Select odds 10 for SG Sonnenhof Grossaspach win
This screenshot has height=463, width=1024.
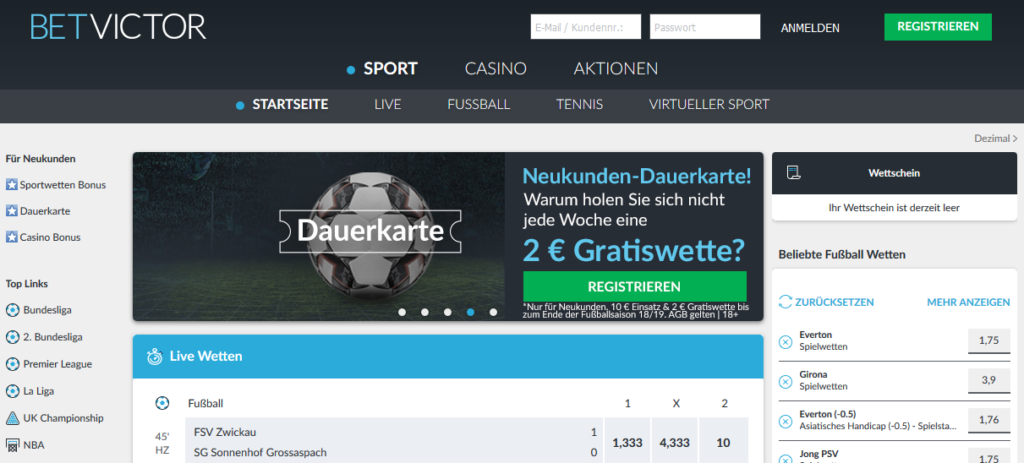[x=724, y=443]
